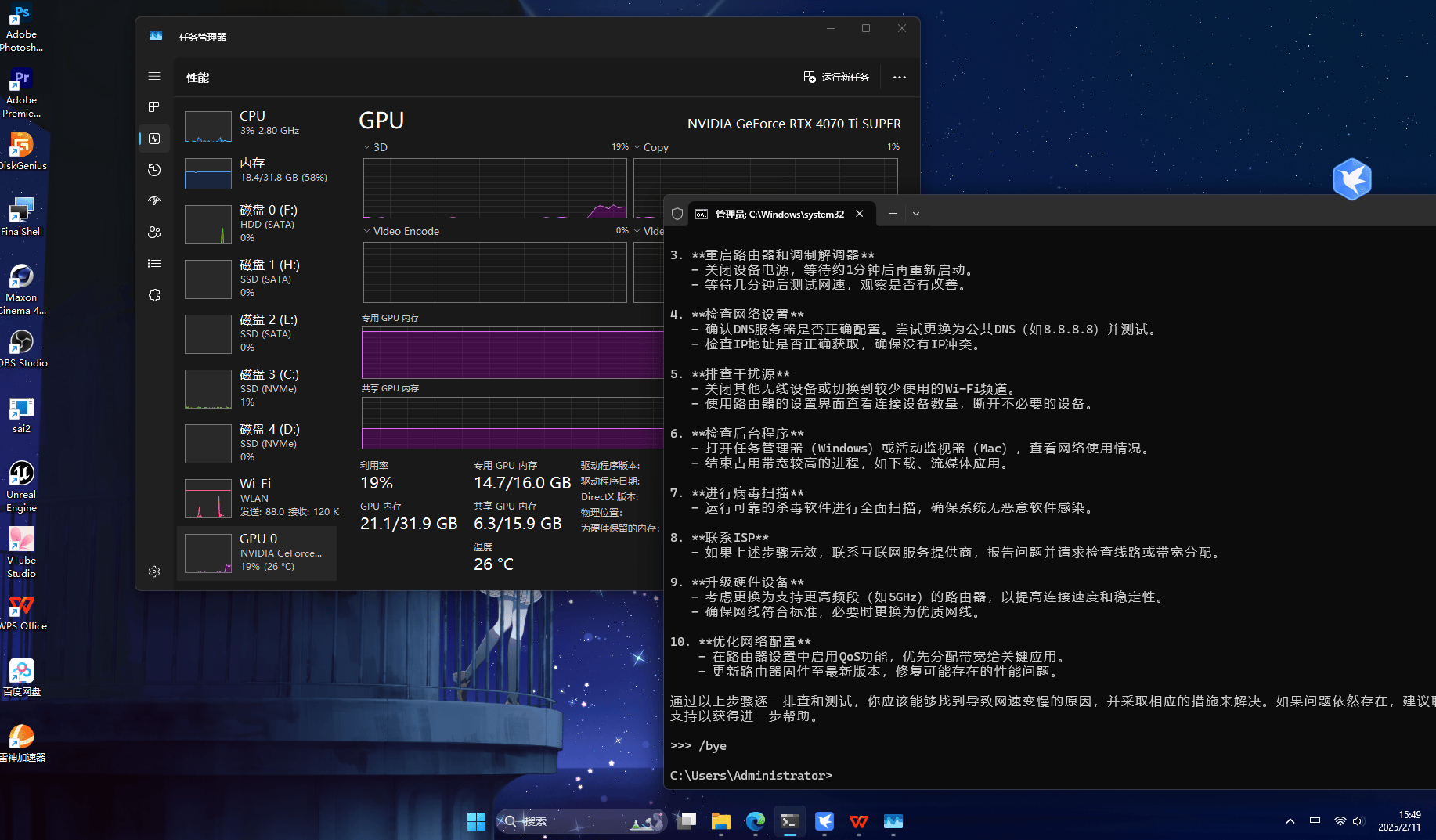Open Microsoft Edge from the taskbar
The image size is (1436, 840).
point(755,821)
